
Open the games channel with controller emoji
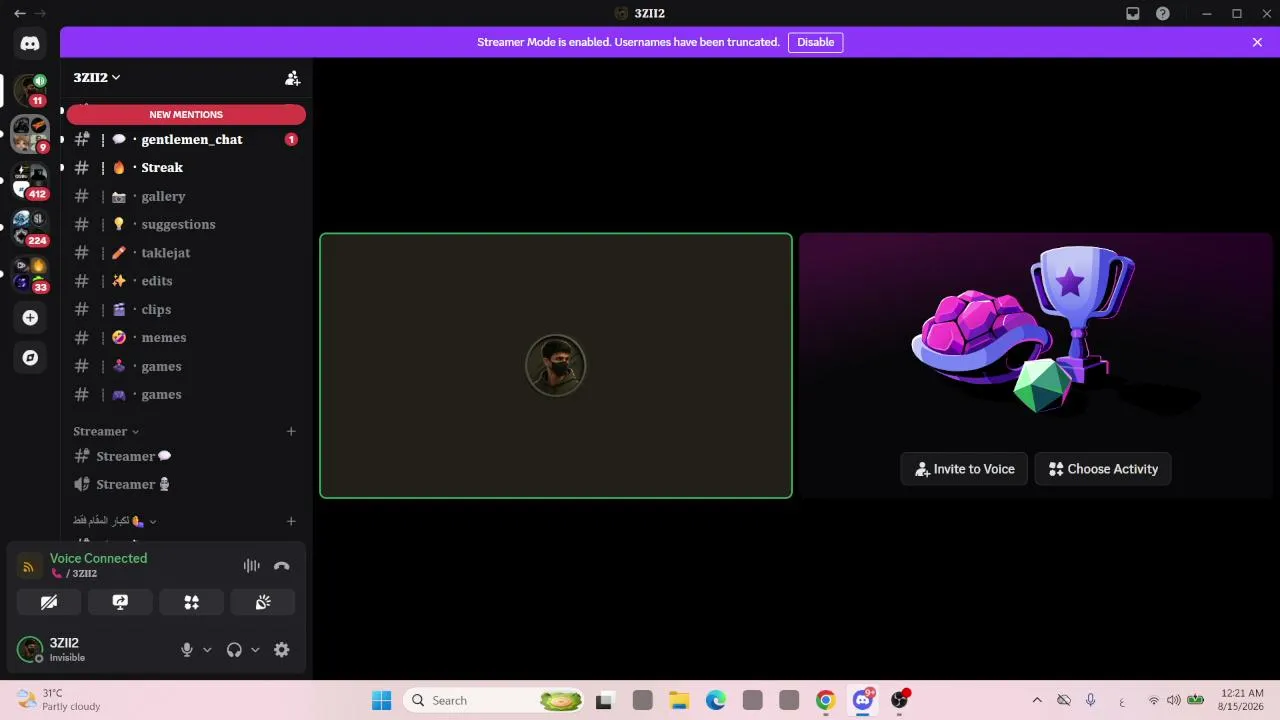tap(186, 394)
